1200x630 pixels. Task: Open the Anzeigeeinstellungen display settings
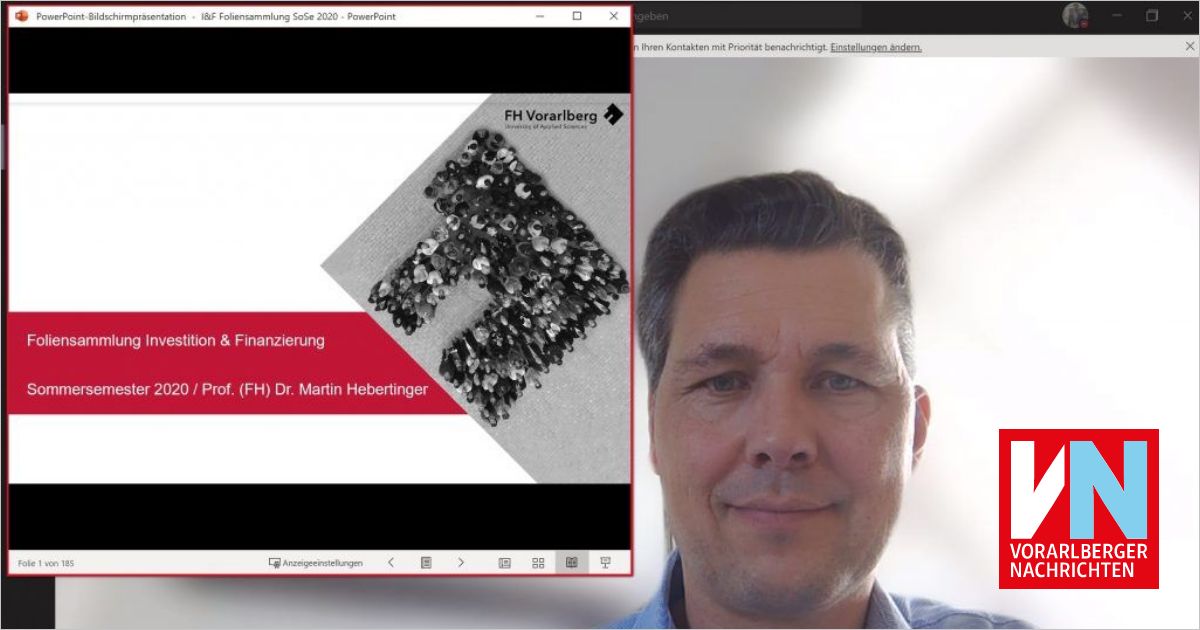point(316,563)
